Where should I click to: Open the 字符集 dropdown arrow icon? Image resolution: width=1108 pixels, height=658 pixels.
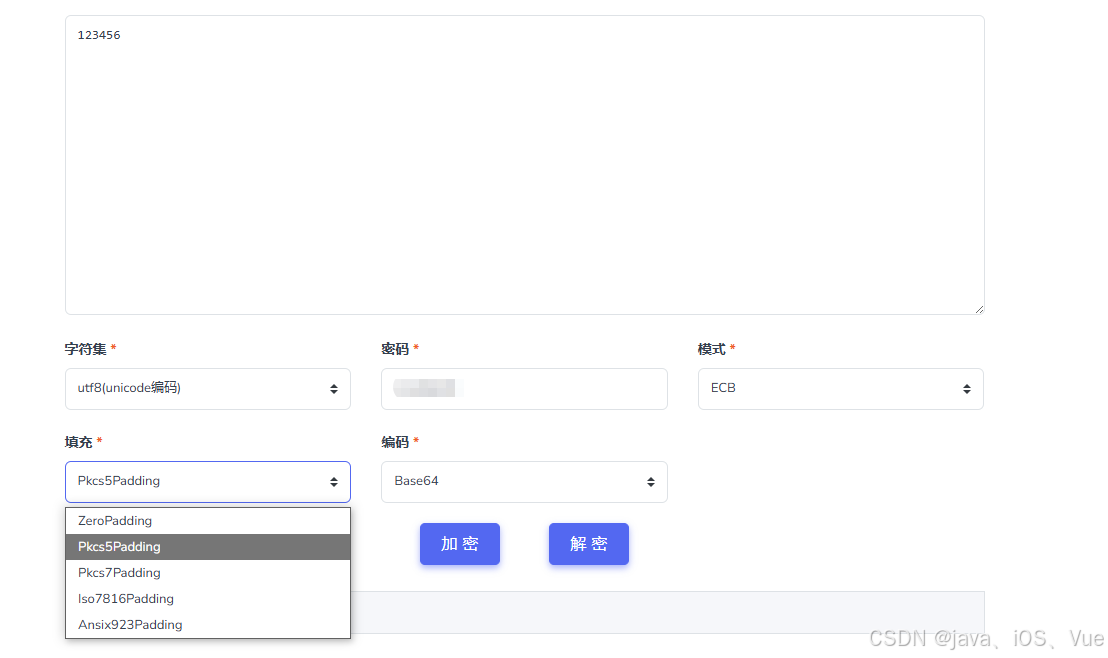tap(335, 388)
